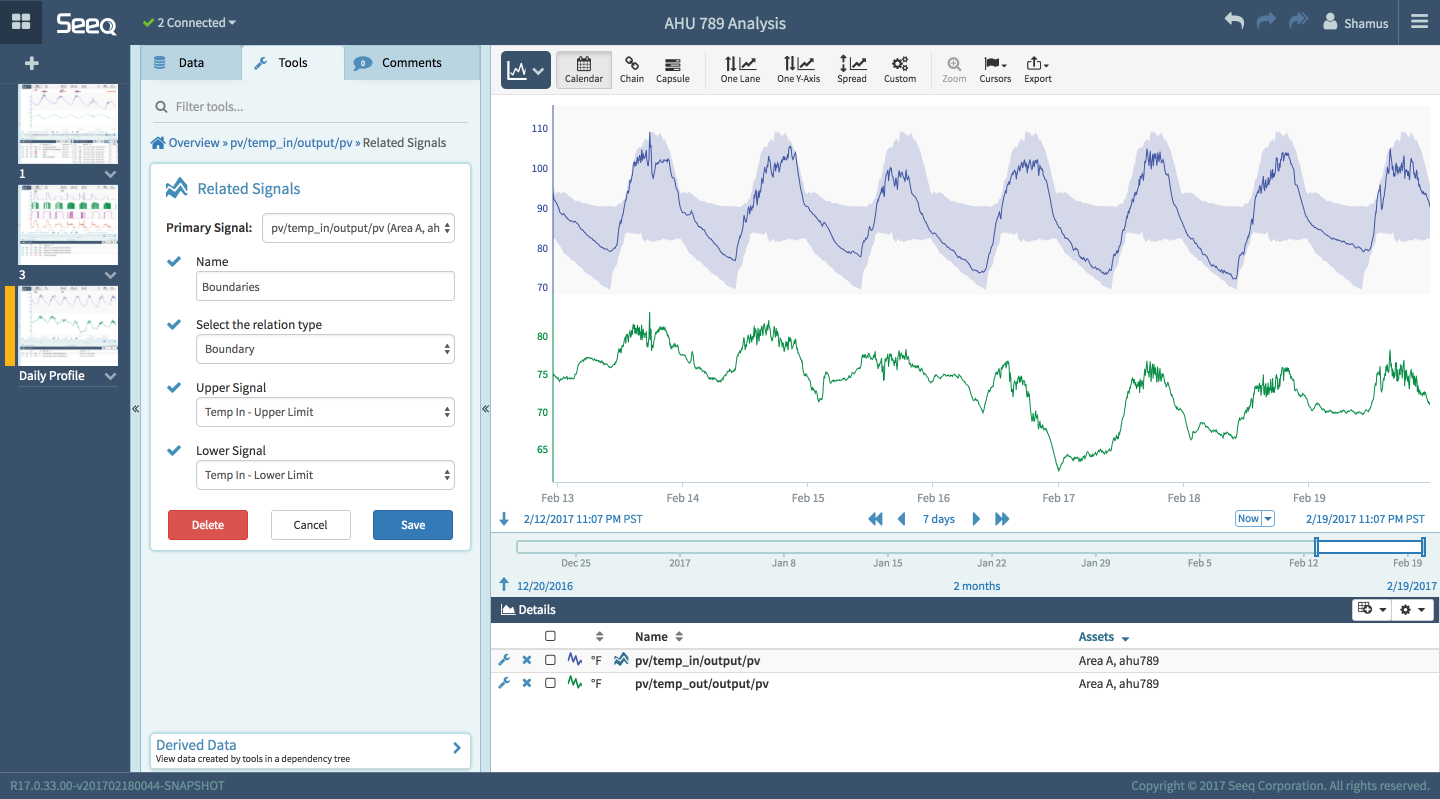Select the Calendar time range tool

click(583, 68)
